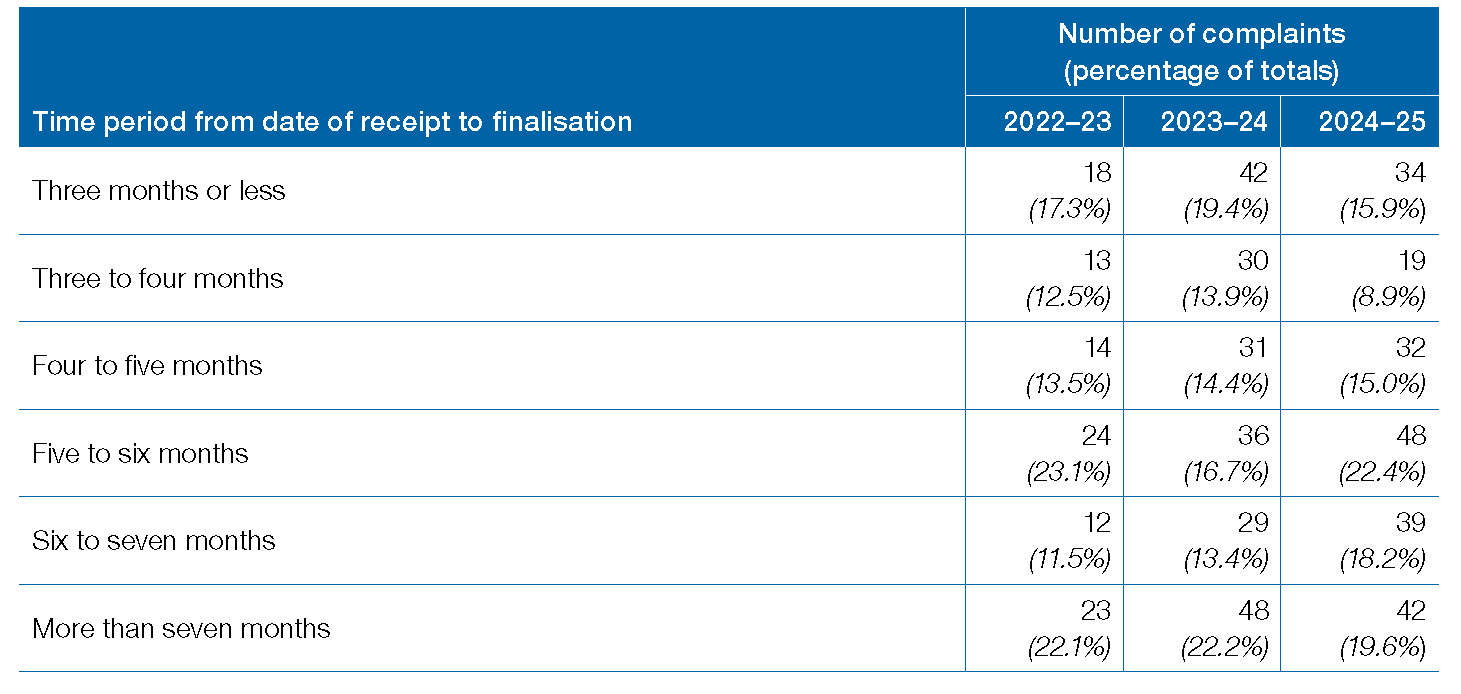The height and width of the screenshot is (694, 1461).
Task: Click the 'Number of complaints' header cell
Action: pos(1201,52)
